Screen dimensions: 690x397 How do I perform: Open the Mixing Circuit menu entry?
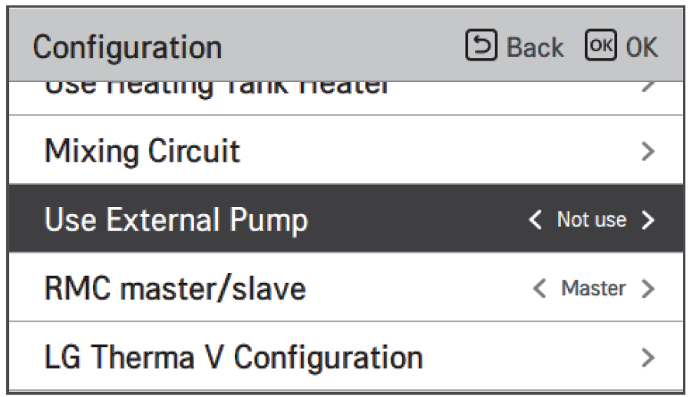pos(346,151)
